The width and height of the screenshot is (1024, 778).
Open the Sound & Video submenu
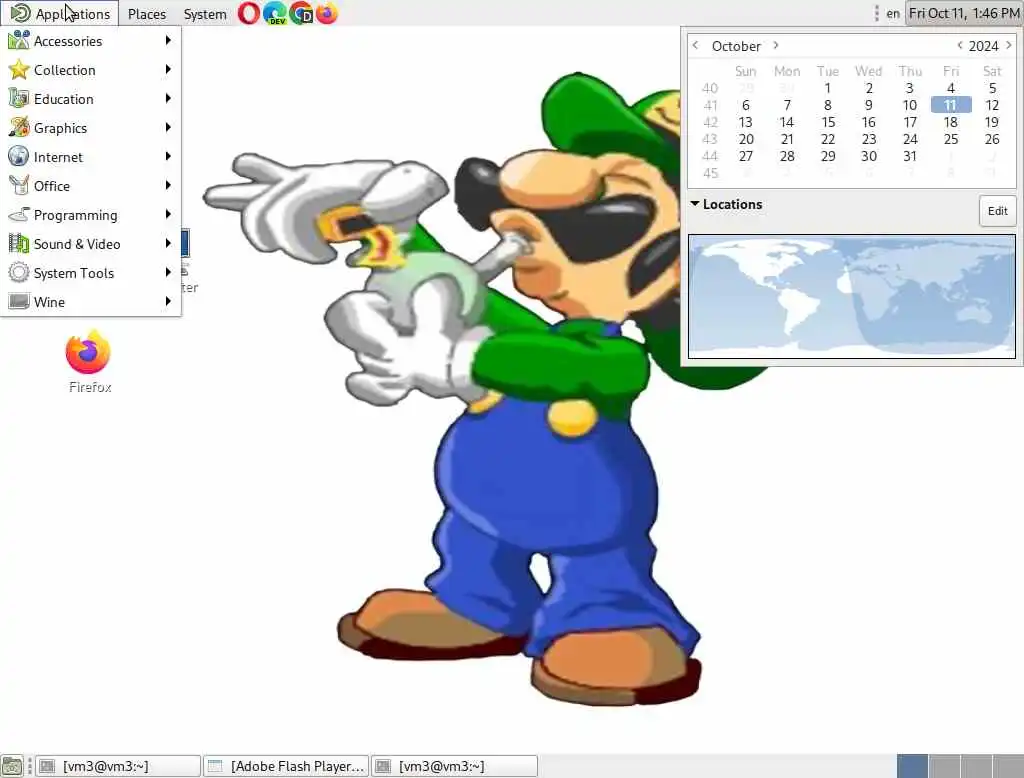coord(91,244)
